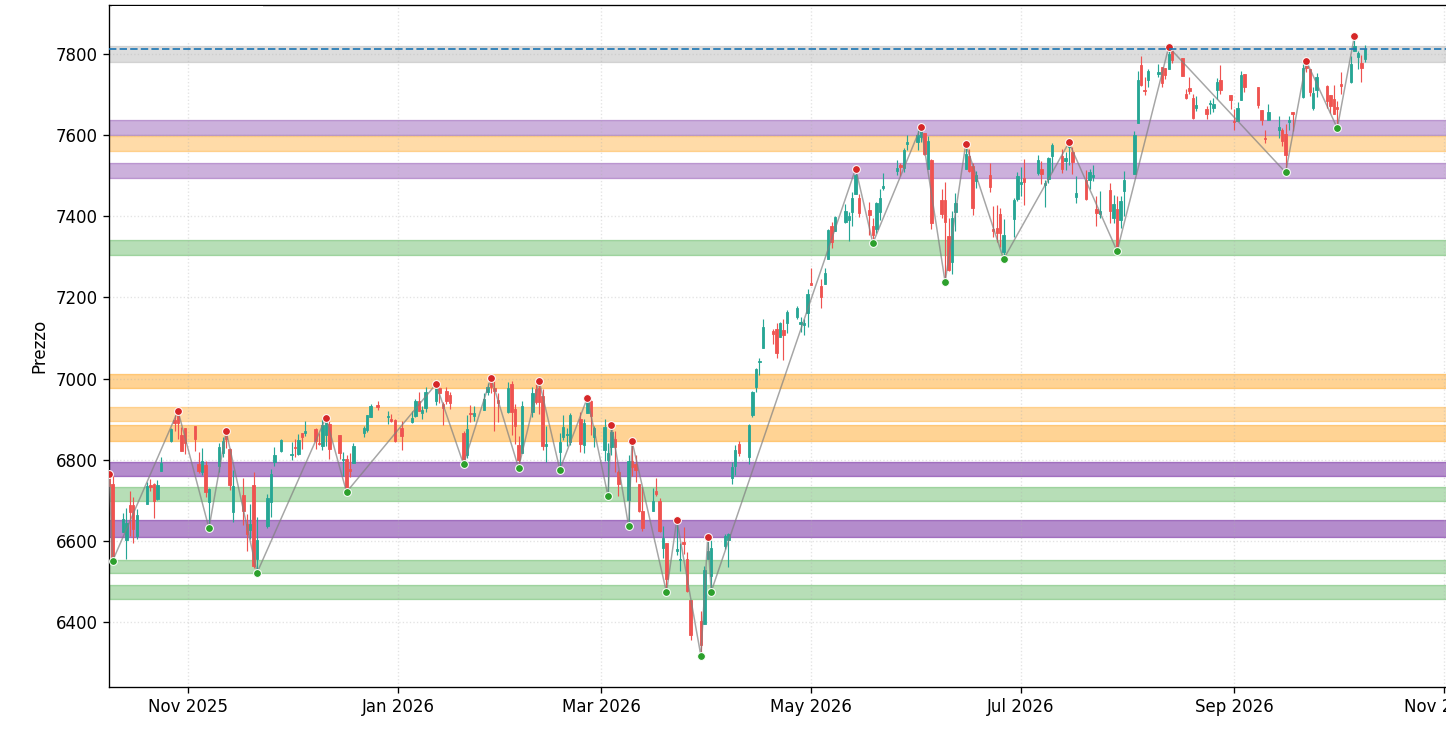Click the 6600 price tick label
The image size is (1446, 748).
click(x=76, y=542)
